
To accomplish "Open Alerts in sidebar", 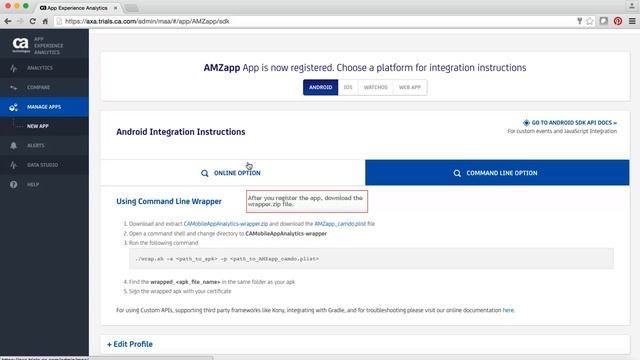I will coord(44,146).
